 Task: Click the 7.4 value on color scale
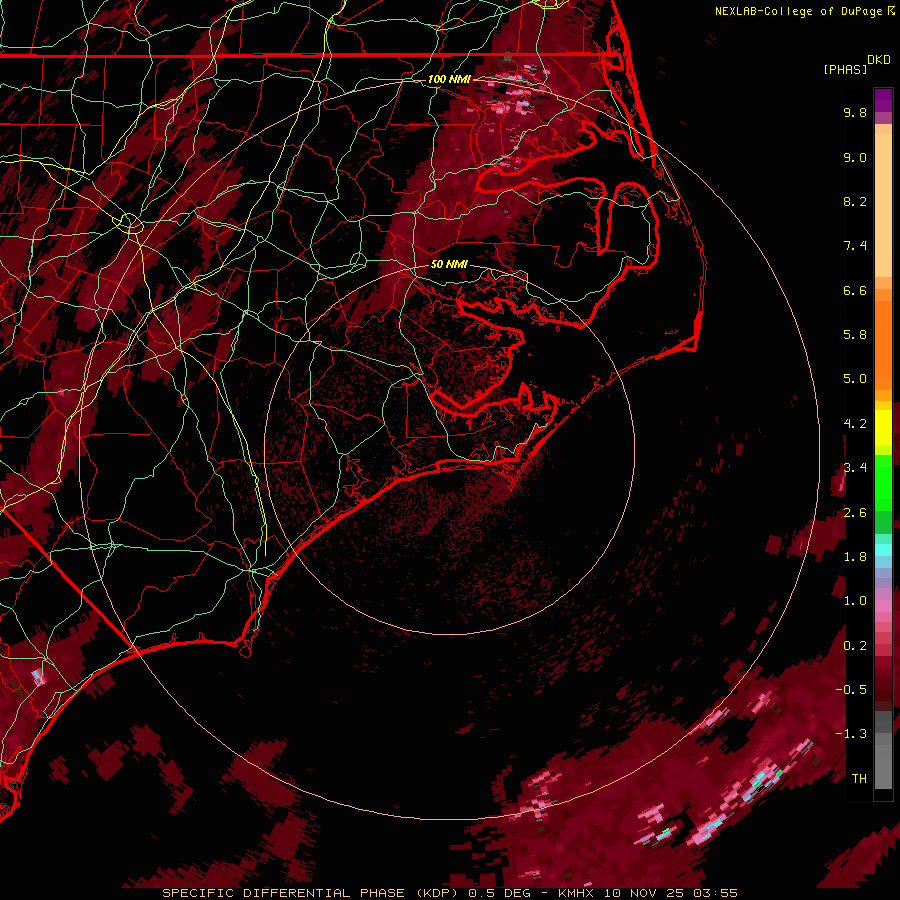pyautogui.click(x=855, y=246)
